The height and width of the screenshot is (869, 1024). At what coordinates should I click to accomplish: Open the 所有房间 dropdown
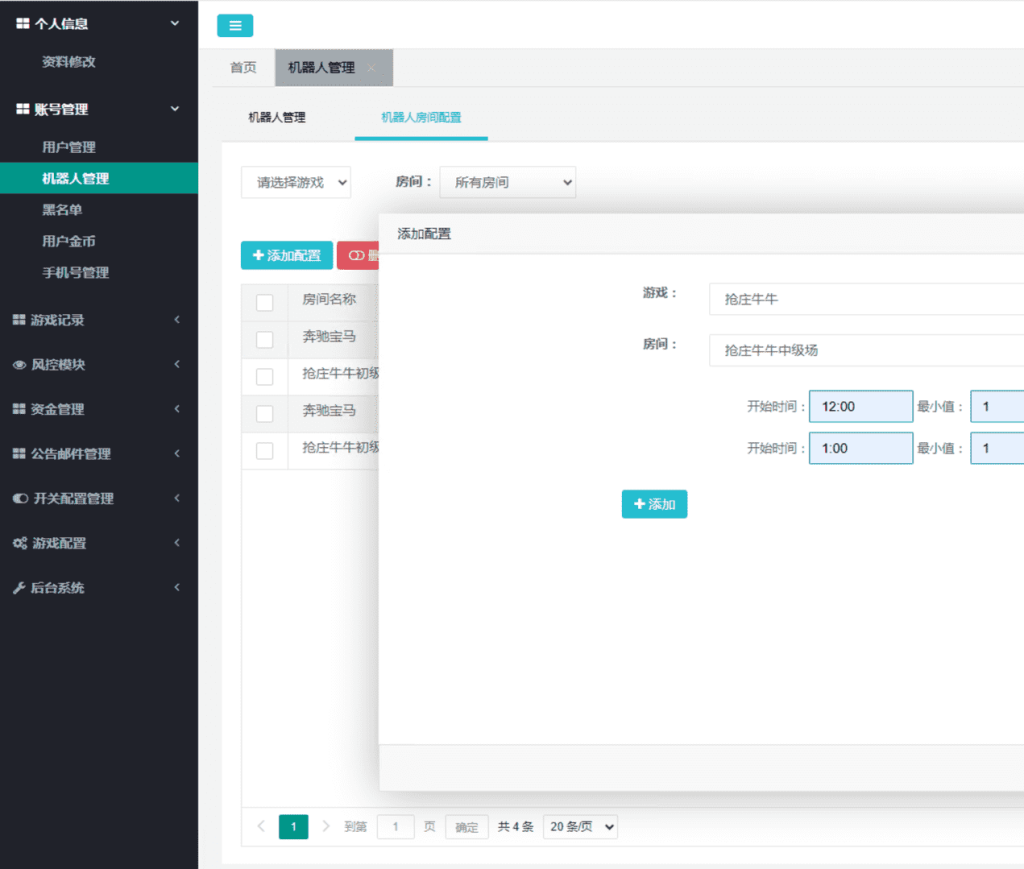[x=507, y=183]
